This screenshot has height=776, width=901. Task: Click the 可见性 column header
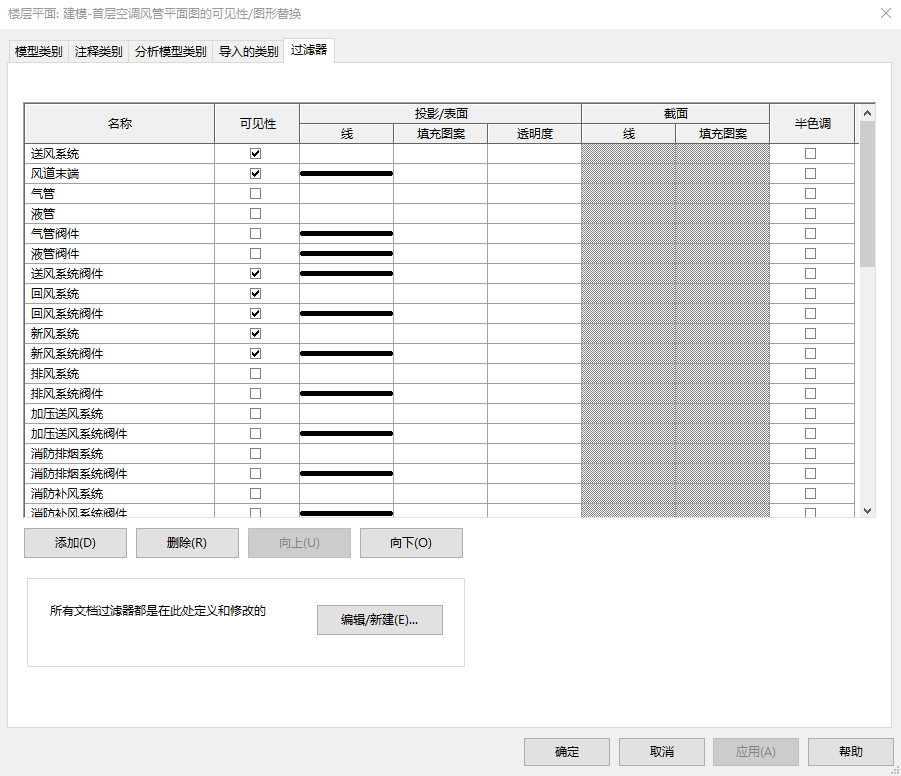pyautogui.click(x=257, y=124)
